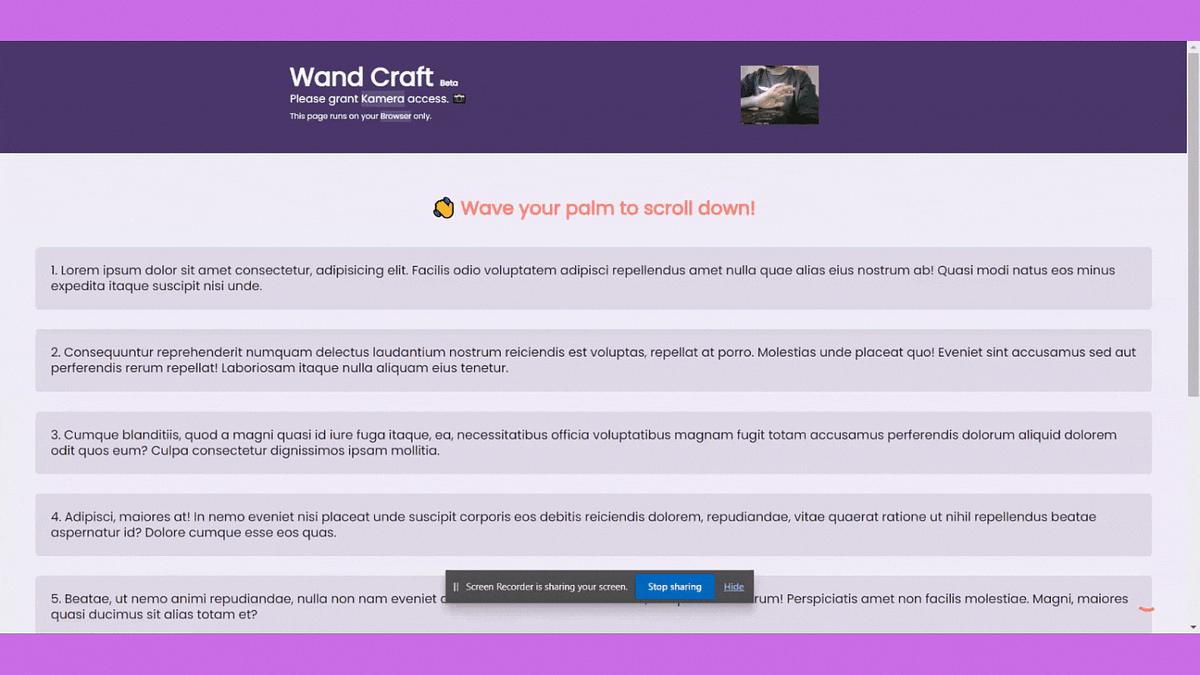Viewport: 1200px width, 675px height.
Task: Click the Beta badge beside Wand Craft
Action: click(x=448, y=83)
